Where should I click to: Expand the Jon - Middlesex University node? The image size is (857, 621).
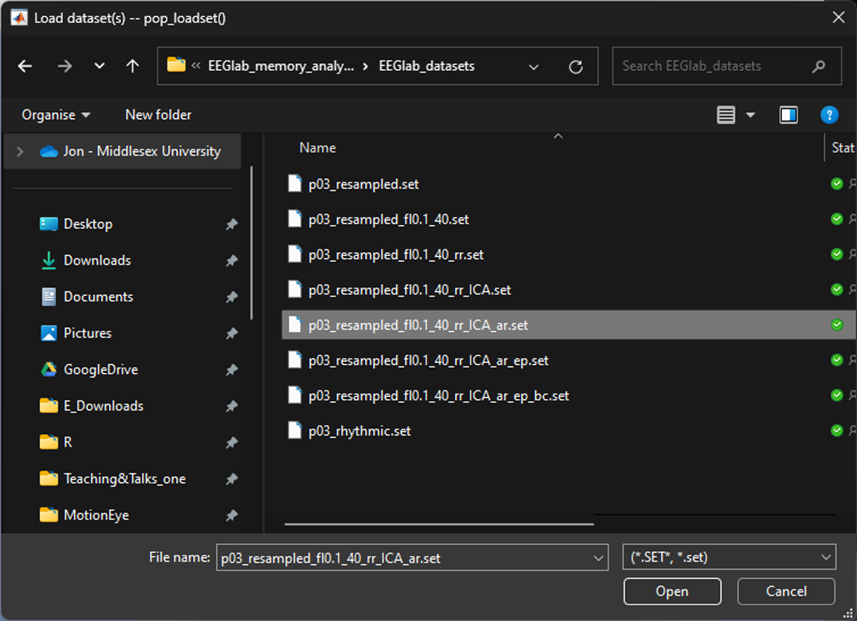(20, 151)
